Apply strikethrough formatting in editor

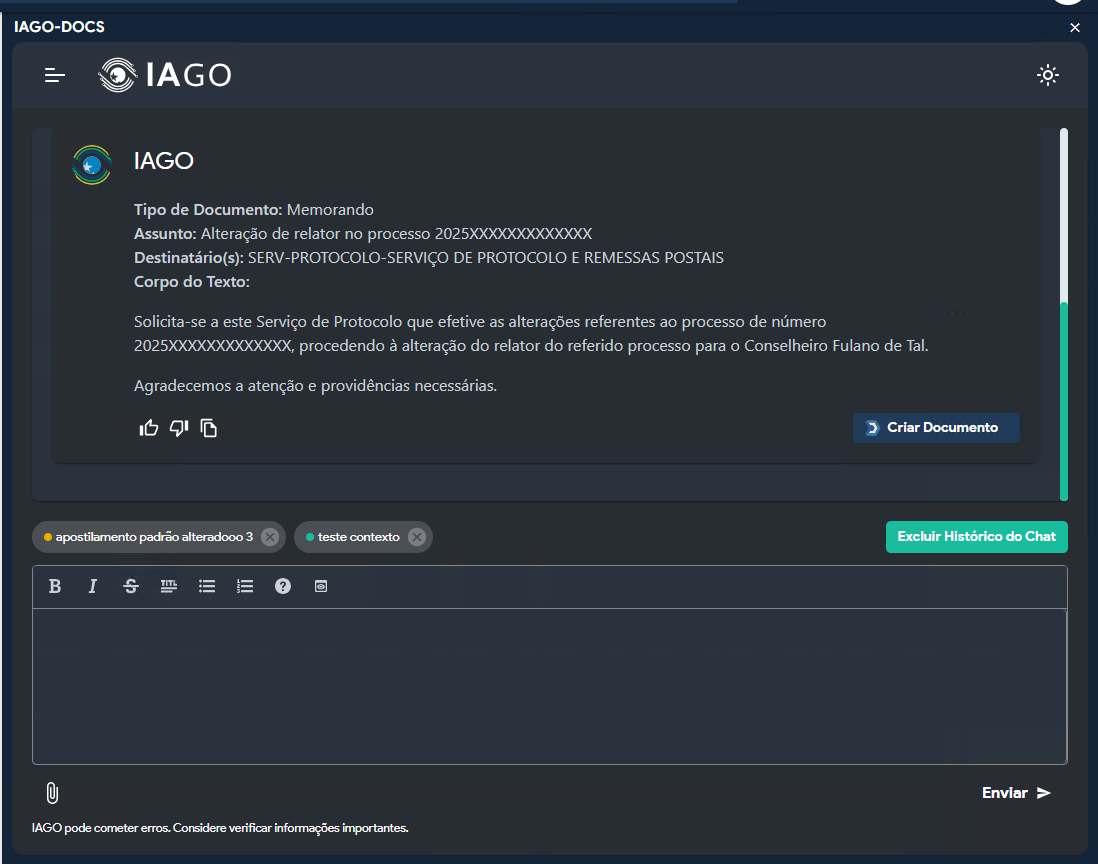click(131, 587)
